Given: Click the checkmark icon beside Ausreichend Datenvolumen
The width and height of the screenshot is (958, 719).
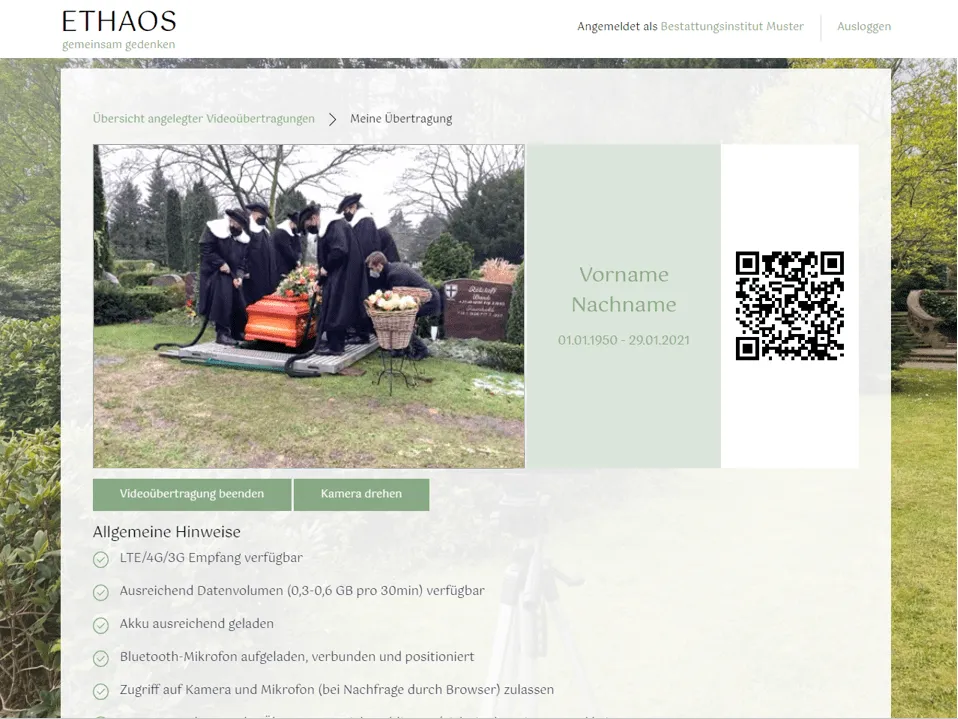Looking at the screenshot, I should [101, 592].
